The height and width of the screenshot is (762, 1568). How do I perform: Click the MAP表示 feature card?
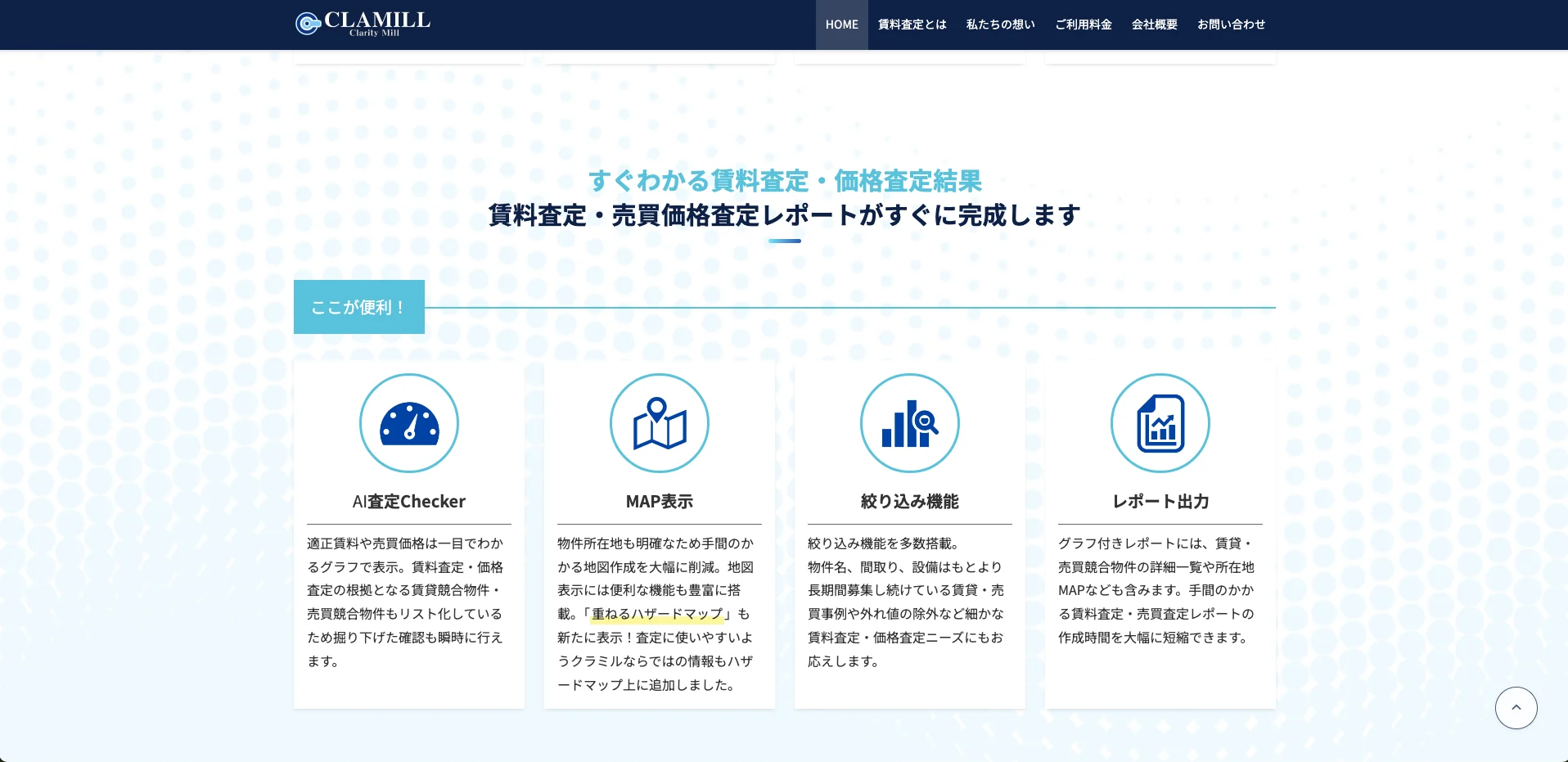(x=660, y=532)
